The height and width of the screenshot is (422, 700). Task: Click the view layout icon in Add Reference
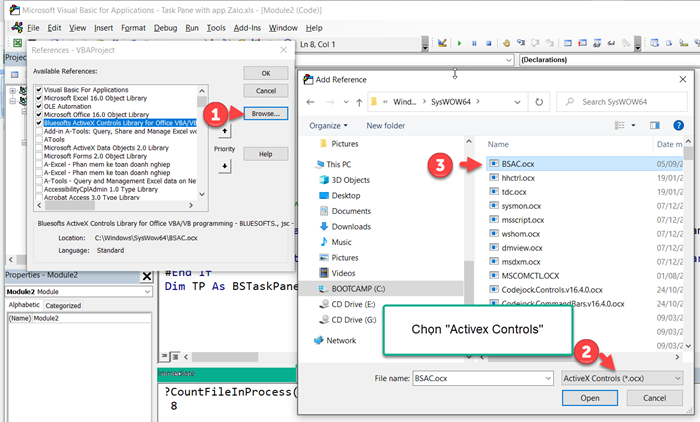tap(620, 125)
